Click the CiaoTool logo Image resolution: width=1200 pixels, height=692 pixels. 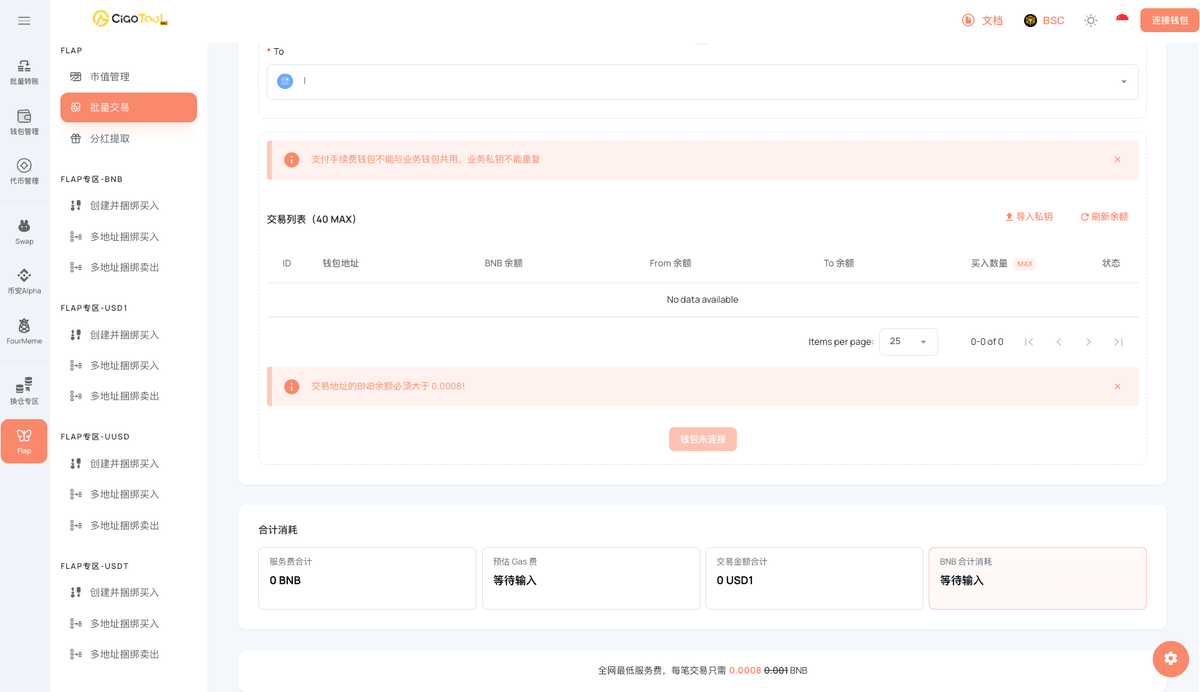tap(130, 18)
